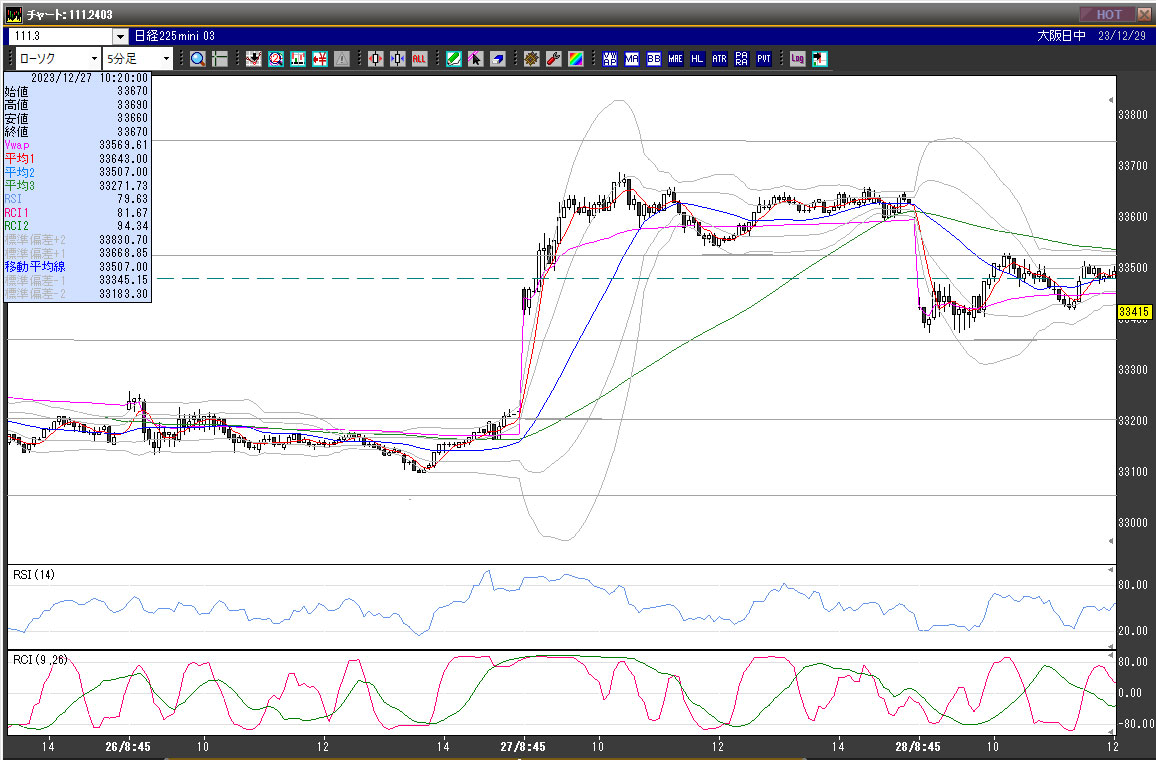Open the 111.3 symbol code dropdown arrow
Image resolution: width=1156 pixels, height=760 pixels.
pos(120,36)
